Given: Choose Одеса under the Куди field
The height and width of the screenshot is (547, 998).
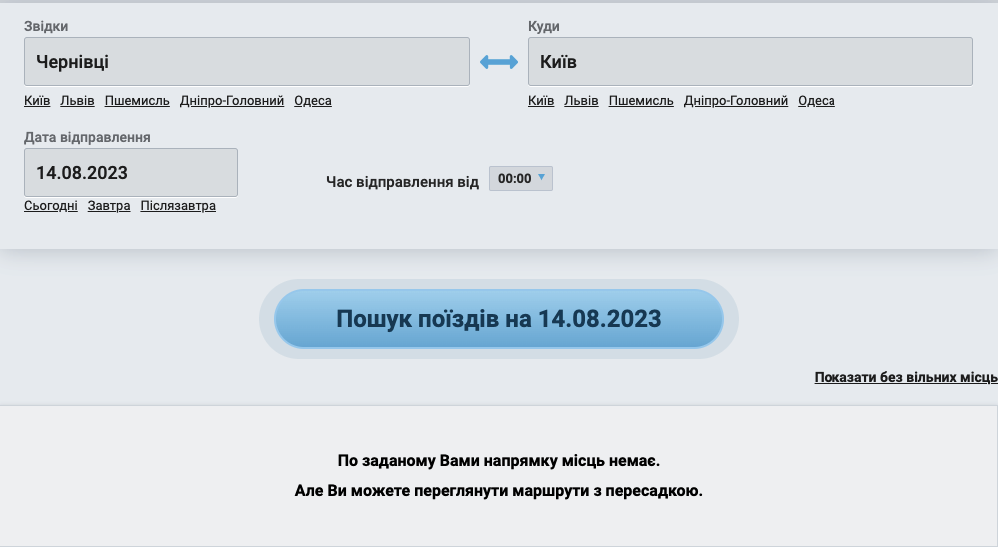Looking at the screenshot, I should click(816, 101).
